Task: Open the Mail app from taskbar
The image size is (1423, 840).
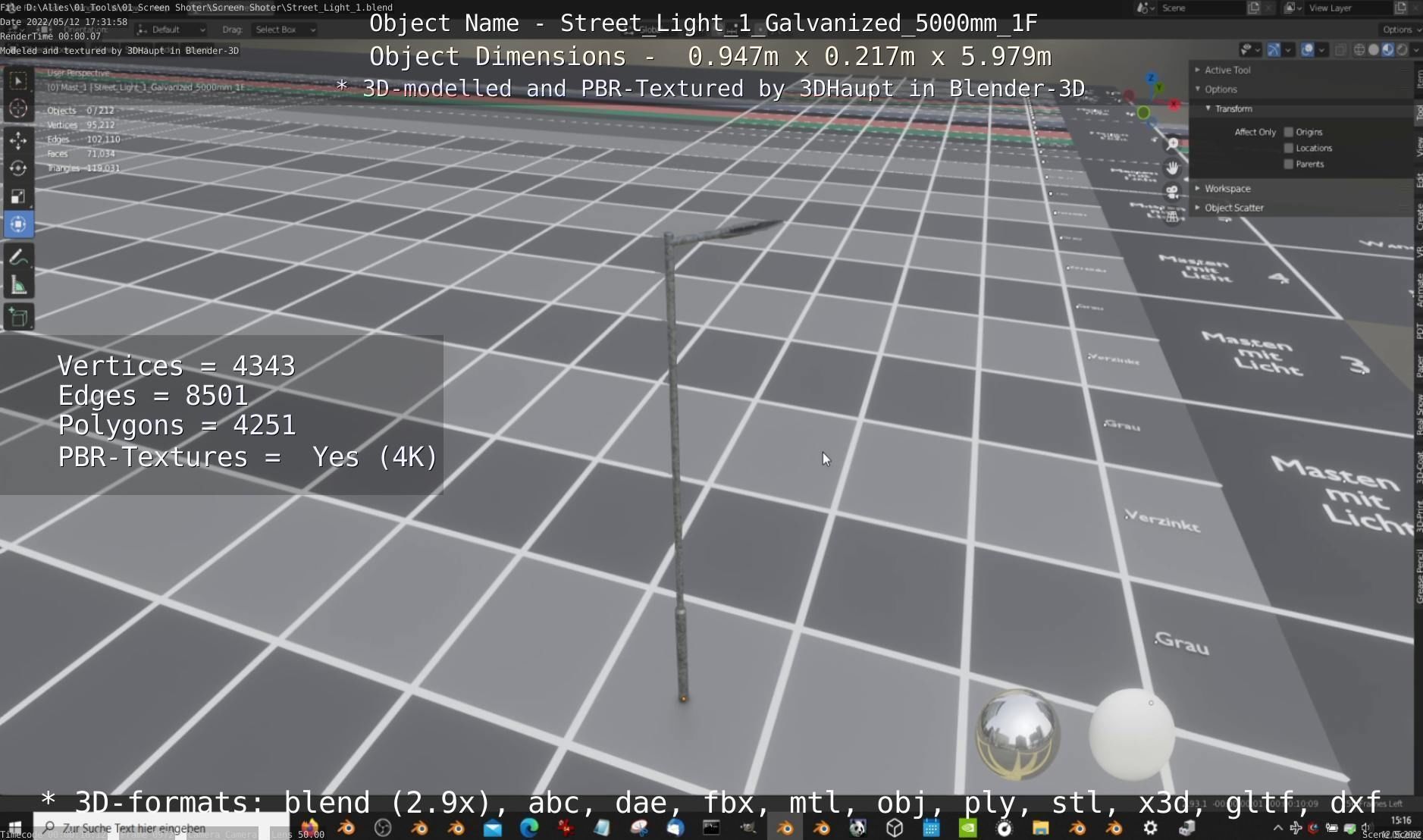Action: click(493, 828)
